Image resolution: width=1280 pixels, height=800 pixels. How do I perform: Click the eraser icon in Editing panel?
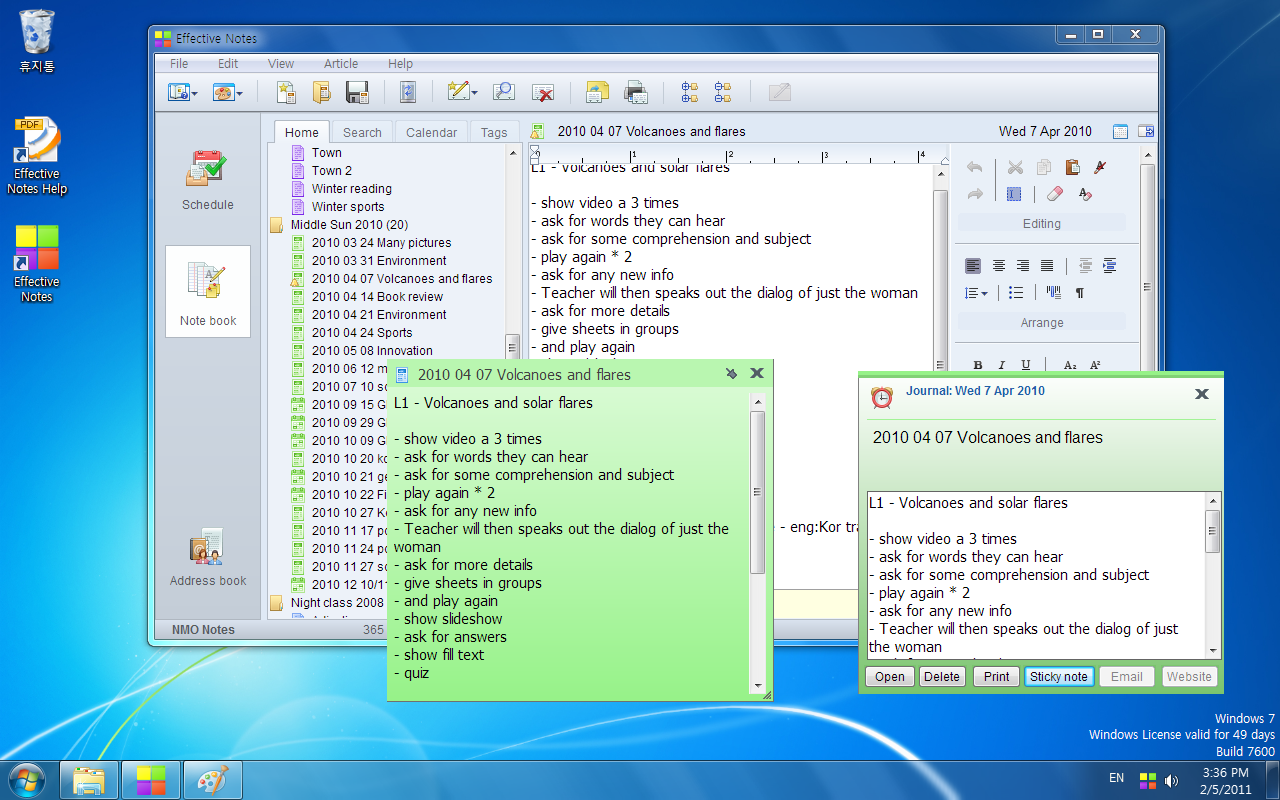point(1055,194)
